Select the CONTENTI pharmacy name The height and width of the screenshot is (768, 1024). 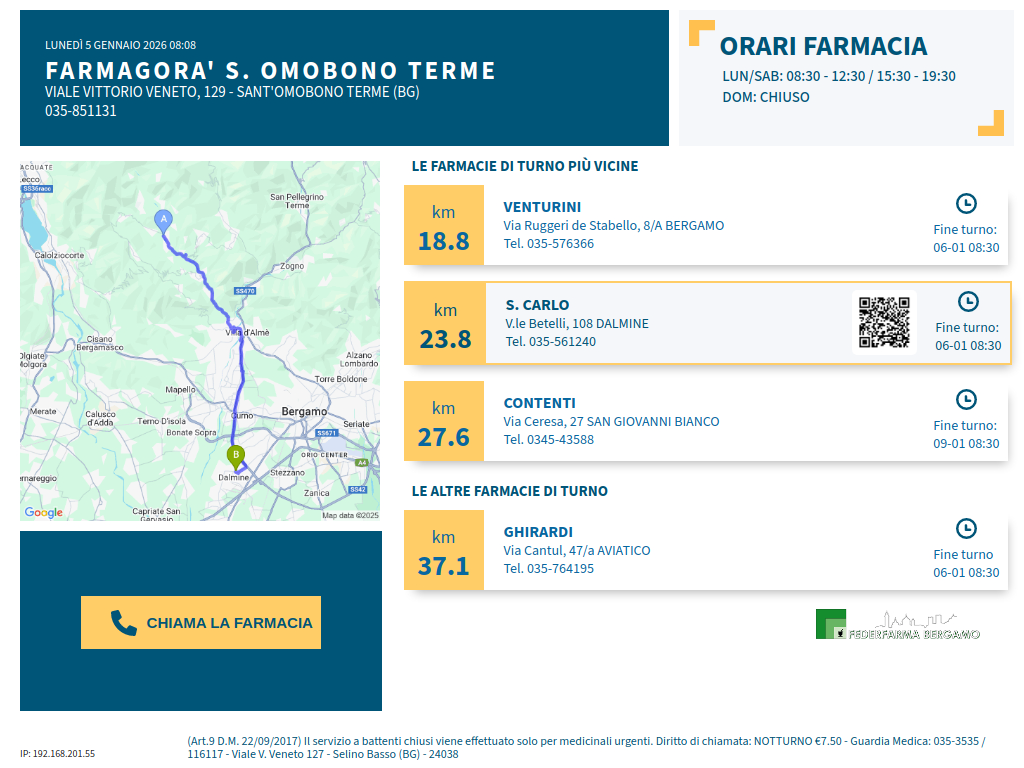coord(539,403)
